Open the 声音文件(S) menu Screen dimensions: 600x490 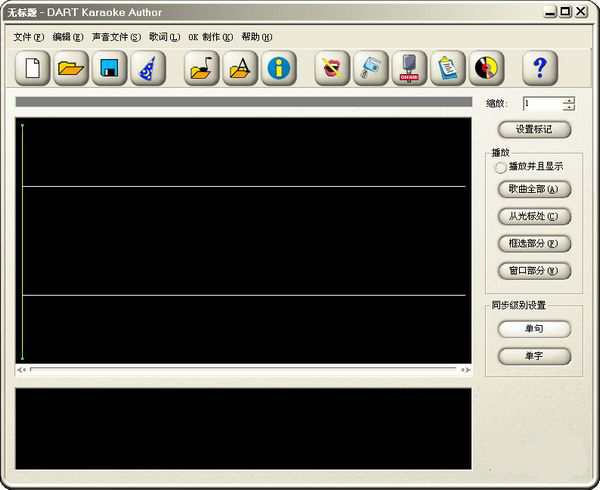pyautogui.click(x=116, y=37)
